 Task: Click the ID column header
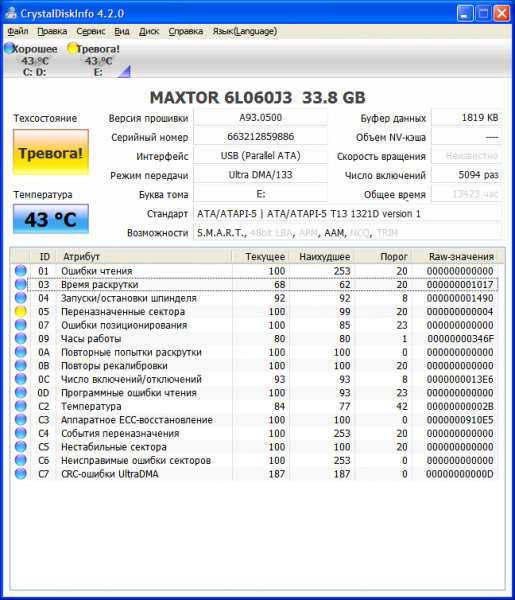point(43,256)
